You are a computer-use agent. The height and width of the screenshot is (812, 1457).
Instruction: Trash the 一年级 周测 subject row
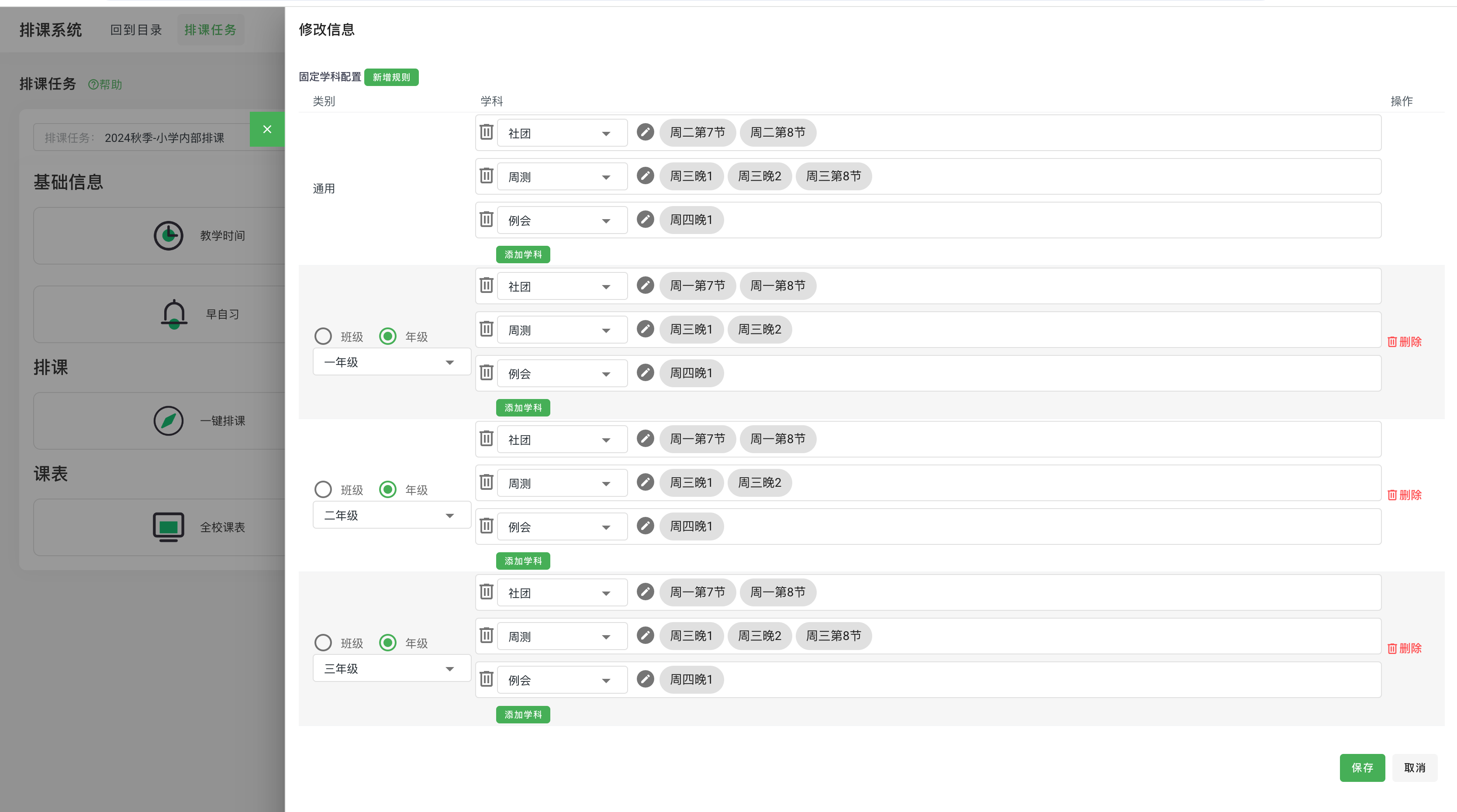tap(487, 329)
